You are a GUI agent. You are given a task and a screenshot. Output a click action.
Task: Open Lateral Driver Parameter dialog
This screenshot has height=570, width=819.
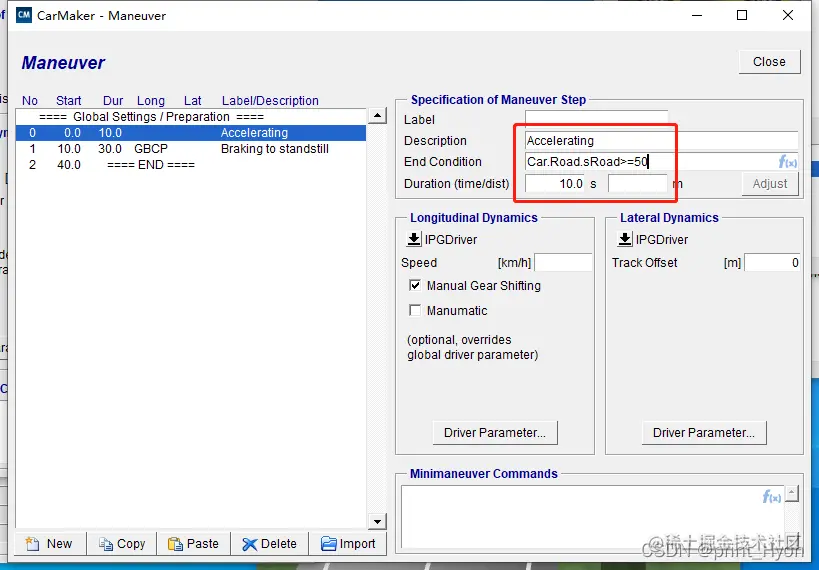click(x=704, y=433)
